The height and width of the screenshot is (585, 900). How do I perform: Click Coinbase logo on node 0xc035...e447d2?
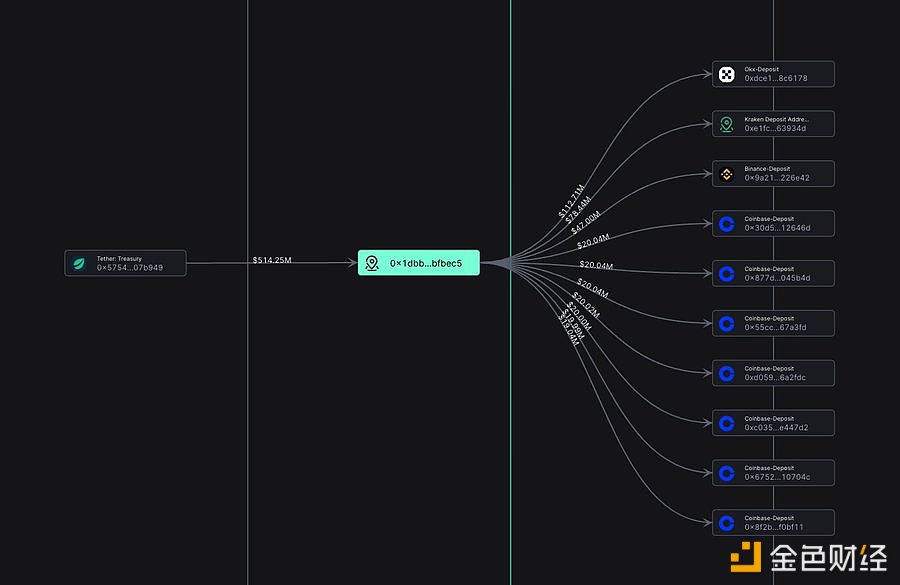point(727,424)
